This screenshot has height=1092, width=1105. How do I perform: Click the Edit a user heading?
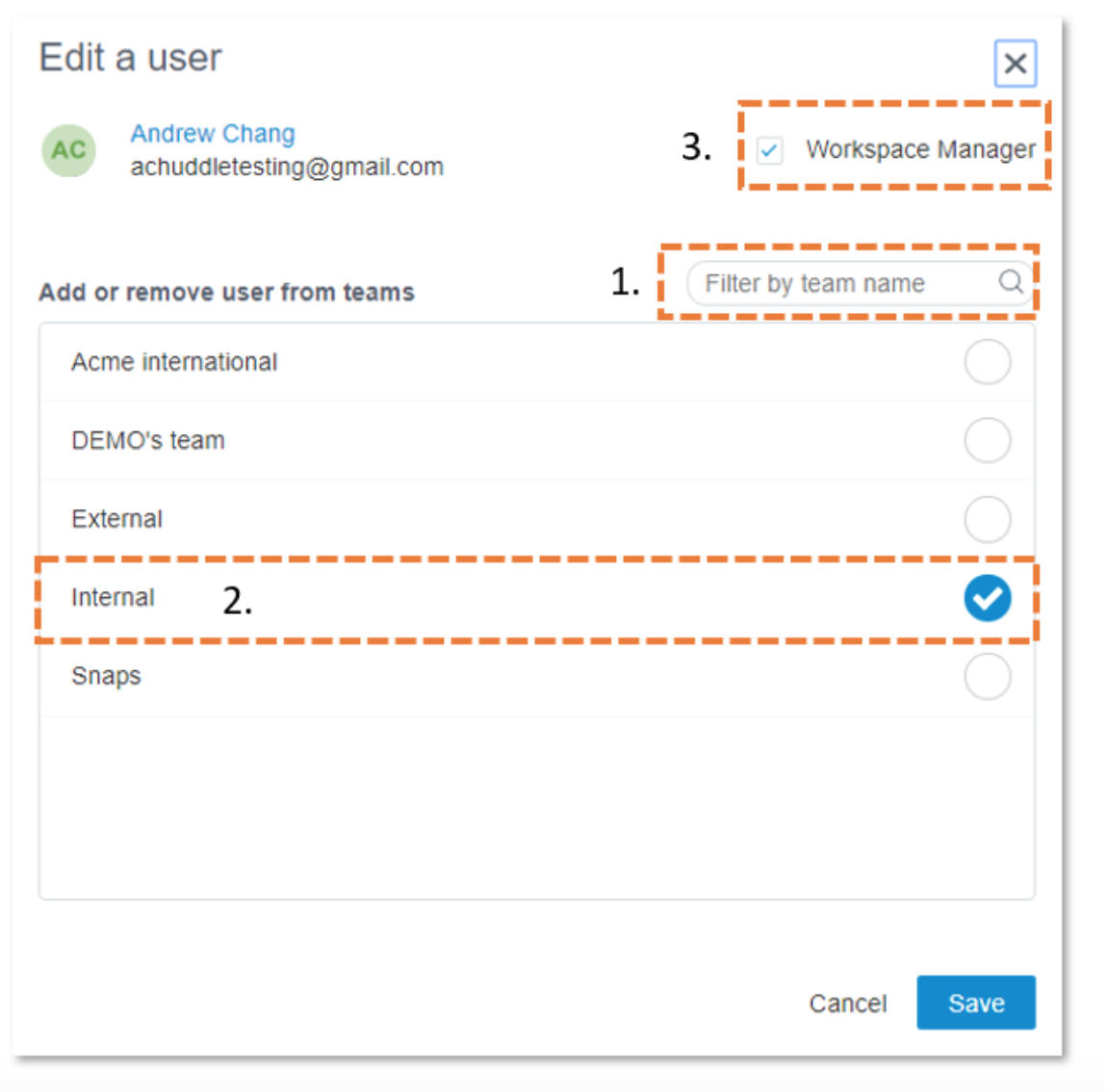[x=130, y=57]
